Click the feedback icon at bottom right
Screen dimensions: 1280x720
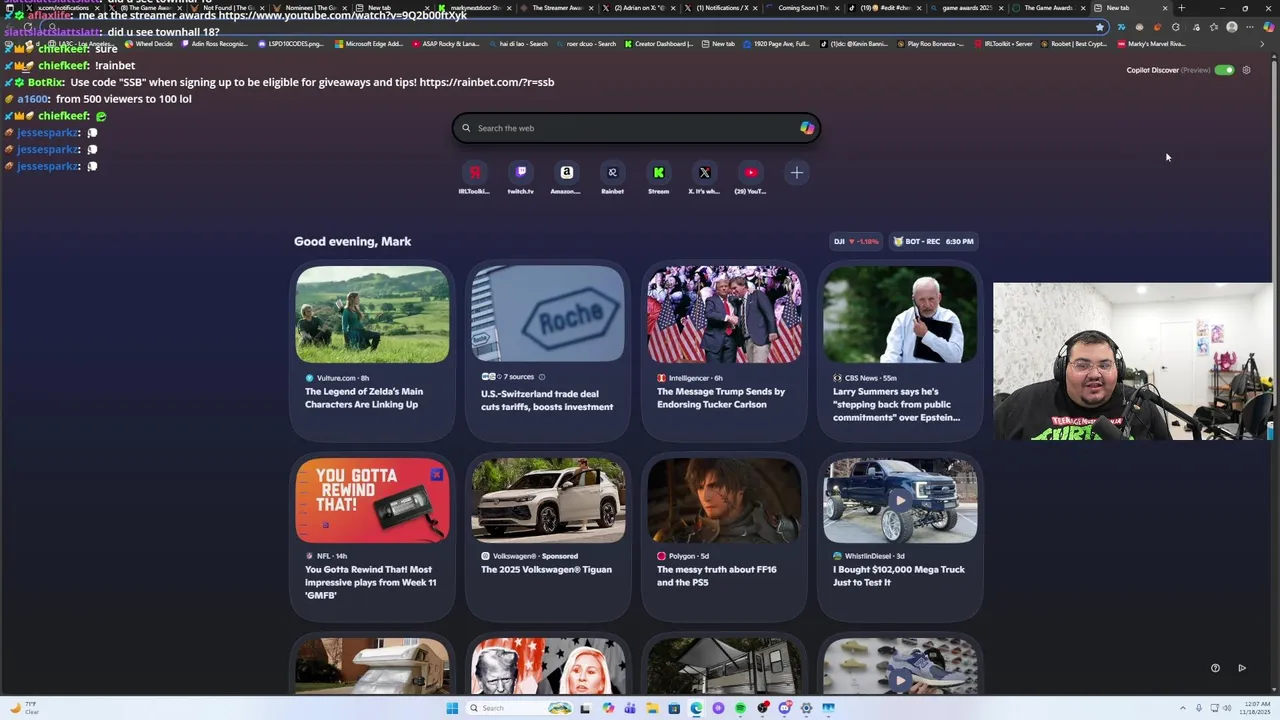[1215, 668]
